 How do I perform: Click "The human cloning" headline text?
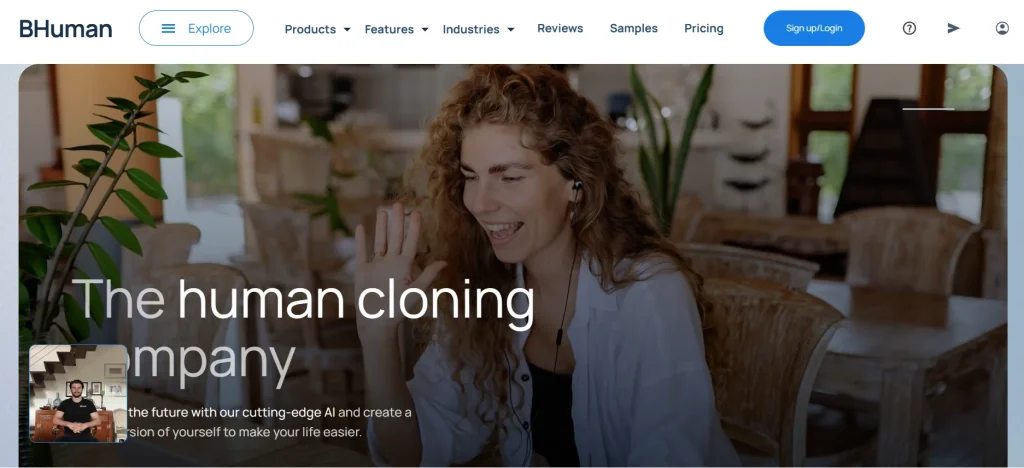(303, 300)
